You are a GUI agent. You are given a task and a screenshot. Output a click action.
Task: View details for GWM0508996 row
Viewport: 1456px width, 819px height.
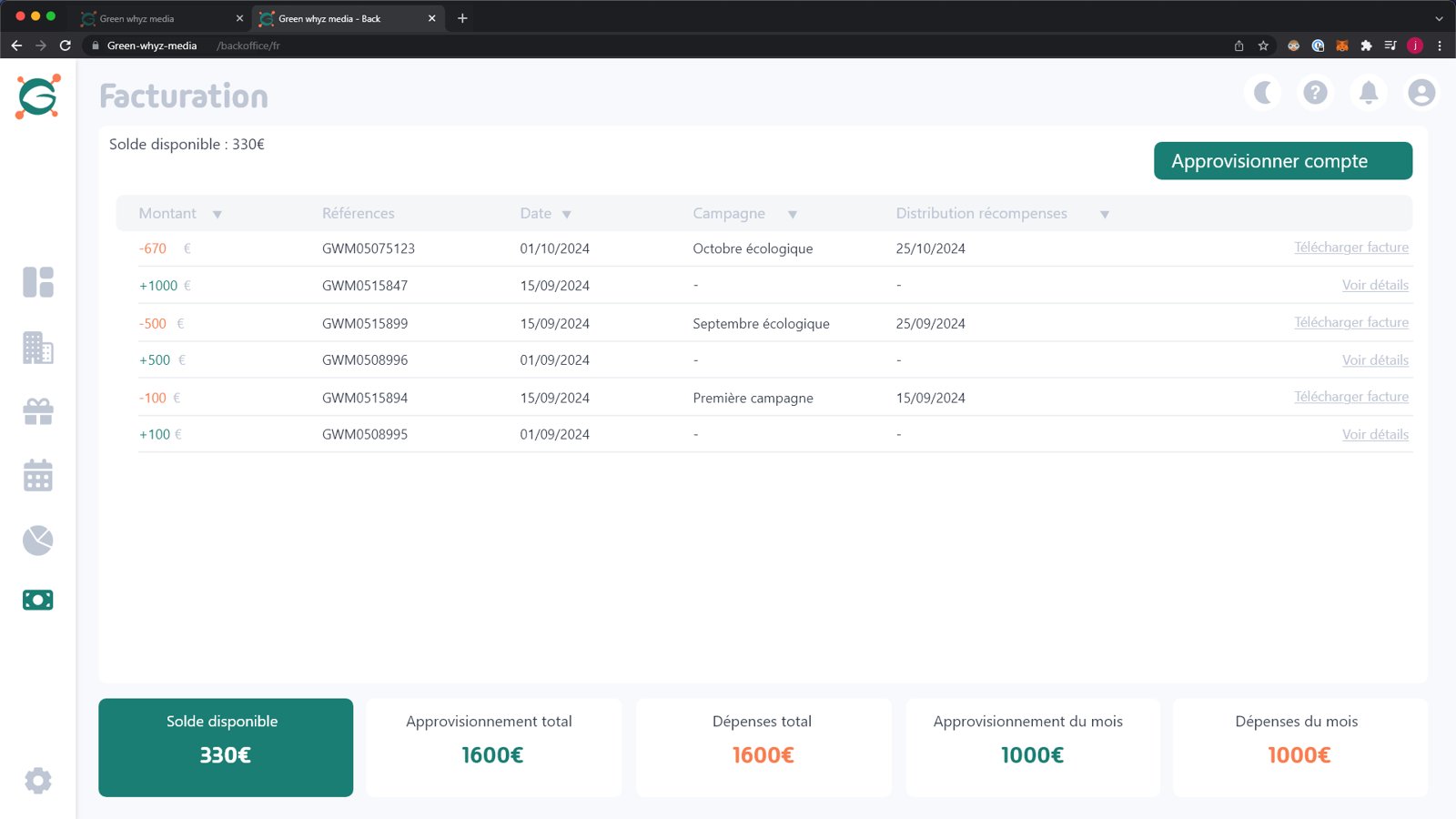coord(1375,360)
